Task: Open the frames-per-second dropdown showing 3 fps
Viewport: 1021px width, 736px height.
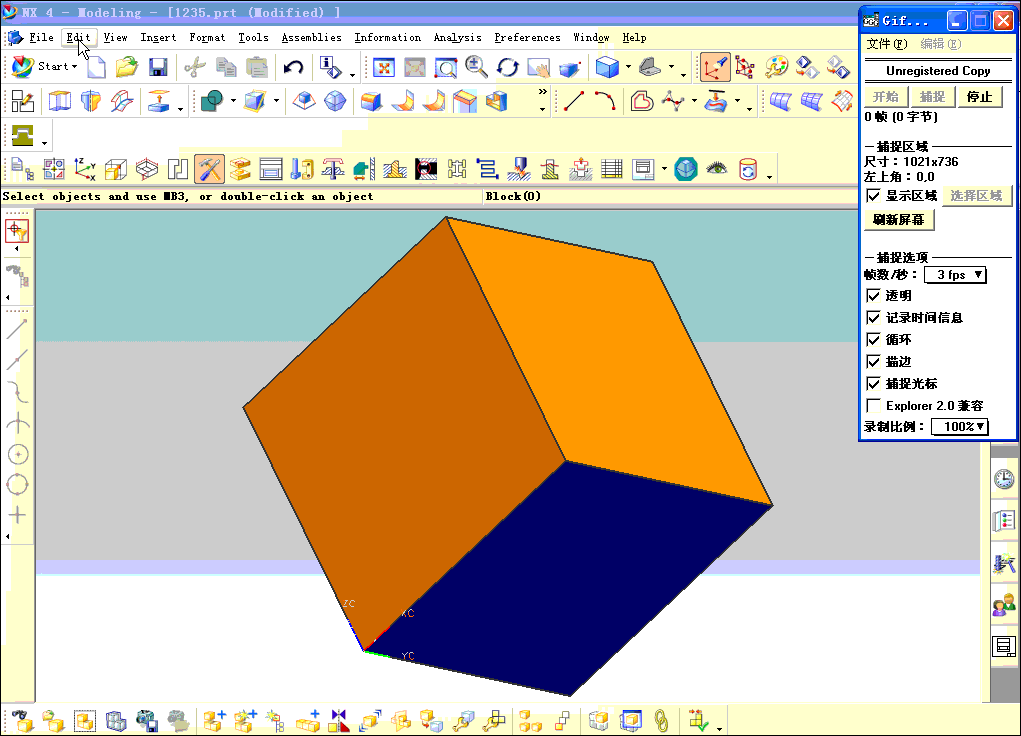Action: (955, 274)
